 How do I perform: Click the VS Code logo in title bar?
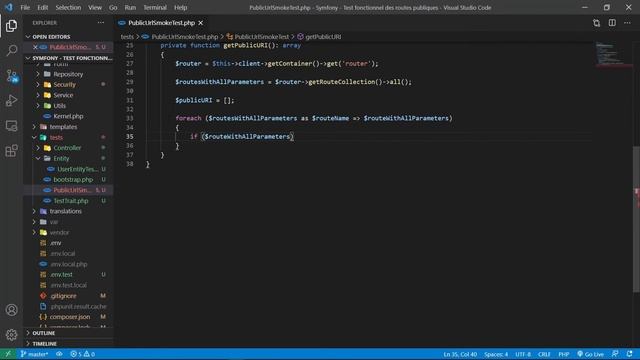coord(9,7)
